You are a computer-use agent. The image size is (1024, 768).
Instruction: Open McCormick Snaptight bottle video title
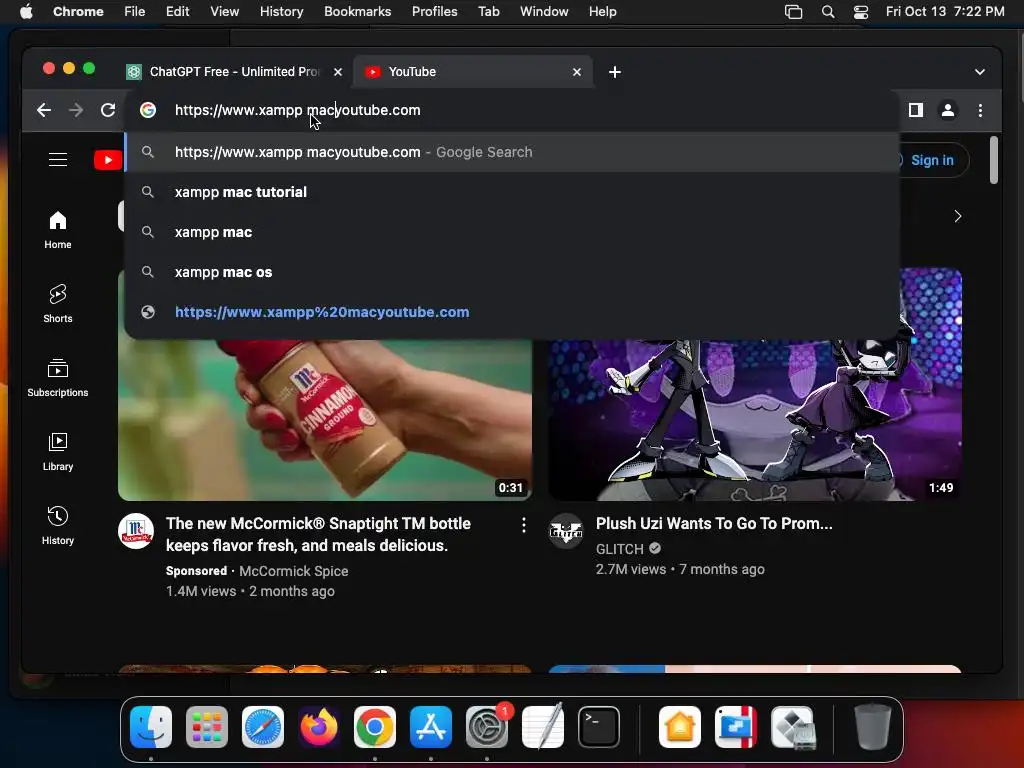click(x=318, y=534)
